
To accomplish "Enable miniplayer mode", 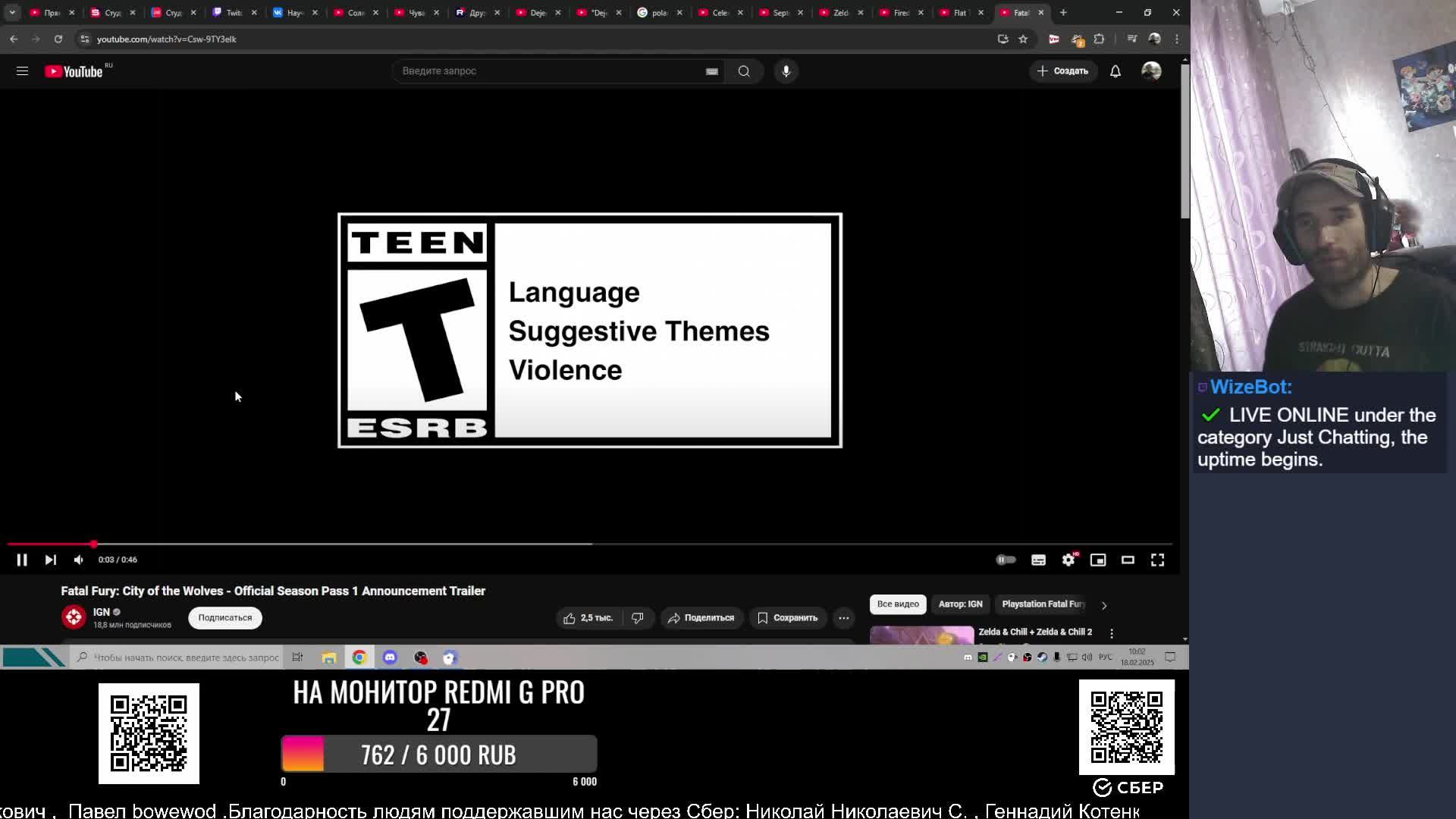I will click(1097, 560).
